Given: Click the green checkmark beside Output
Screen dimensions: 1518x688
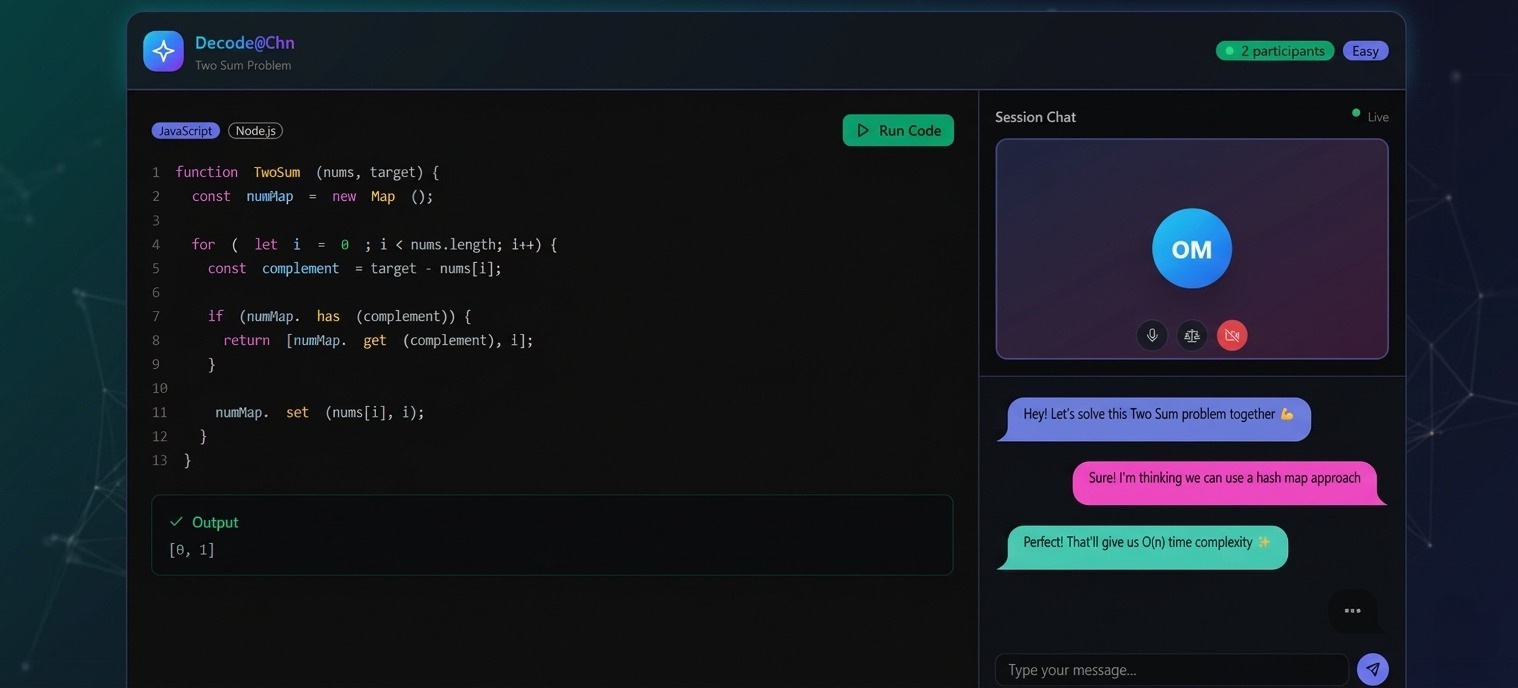Looking at the screenshot, I should [x=177, y=522].
